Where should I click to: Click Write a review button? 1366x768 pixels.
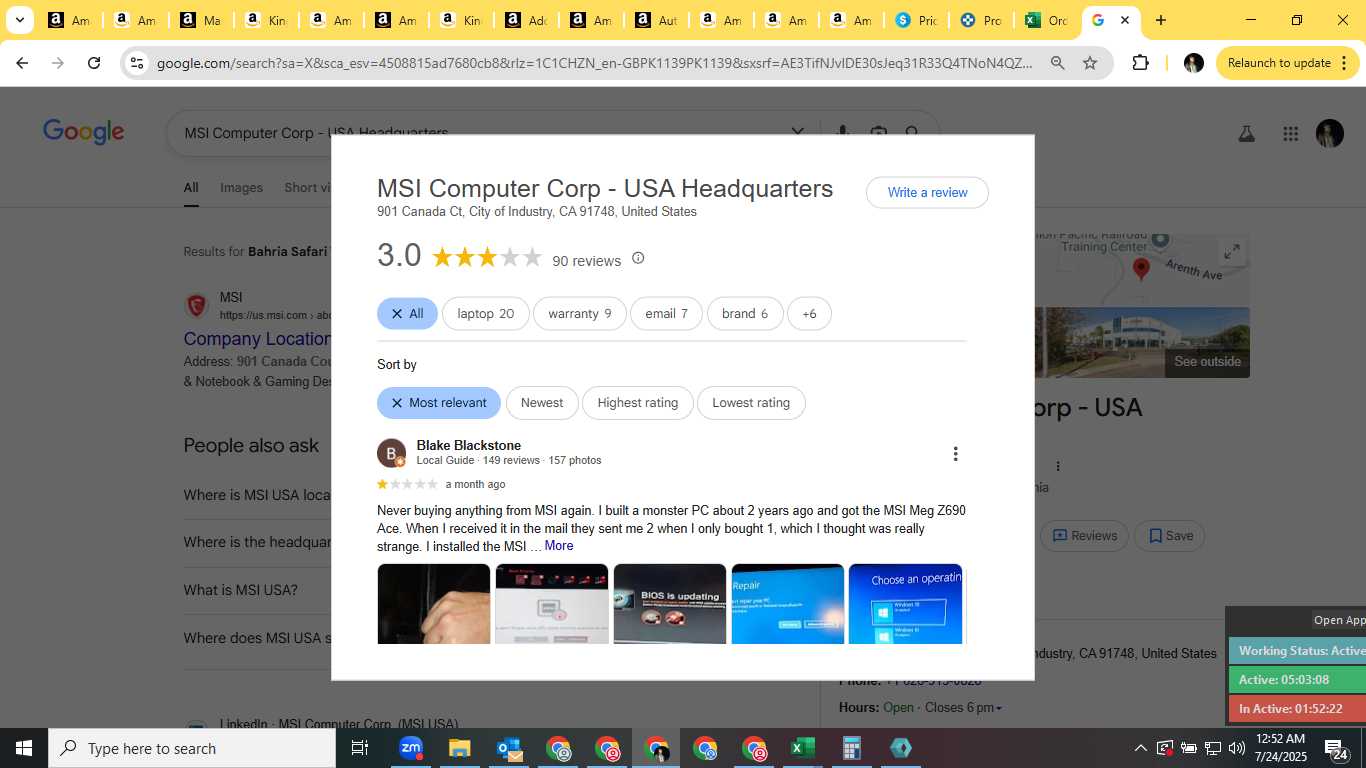pos(927,192)
